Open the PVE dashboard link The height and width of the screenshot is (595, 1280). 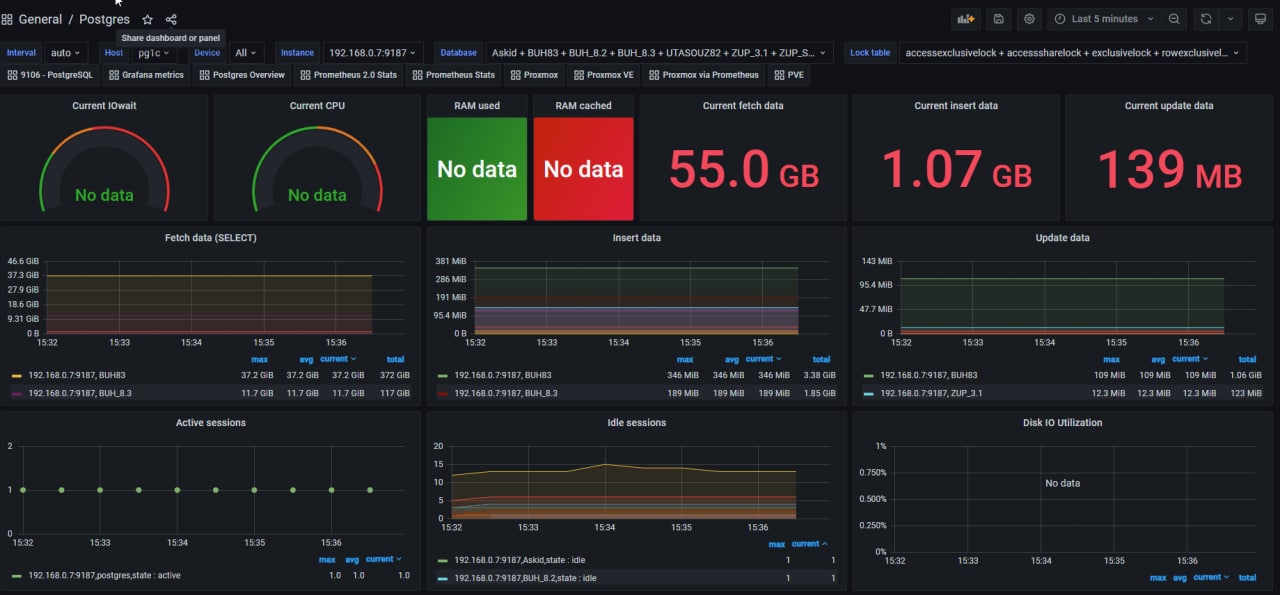click(x=790, y=75)
